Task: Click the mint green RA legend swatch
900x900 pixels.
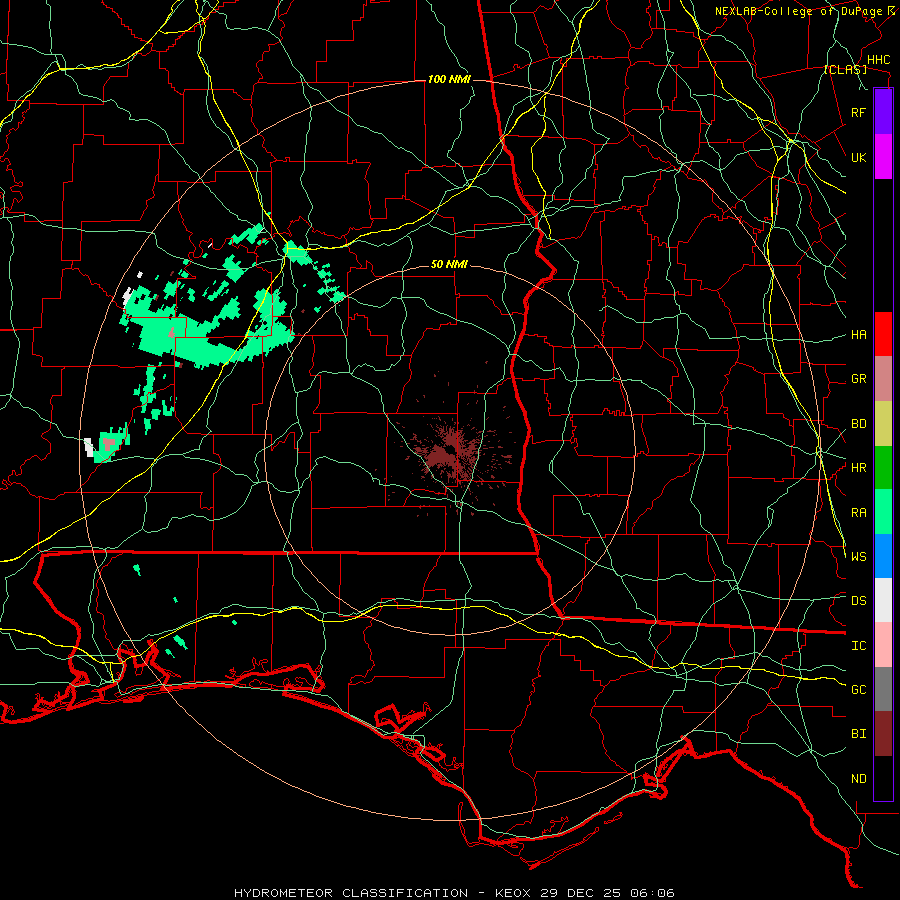Action: click(883, 512)
